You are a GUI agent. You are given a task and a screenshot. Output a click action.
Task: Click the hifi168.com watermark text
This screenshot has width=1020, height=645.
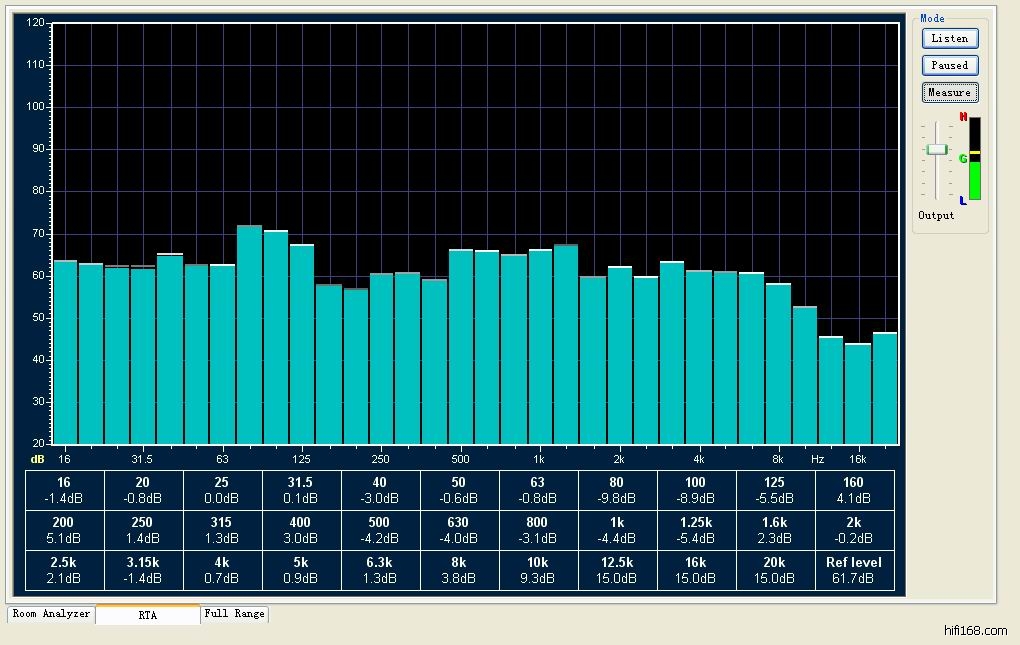point(975,631)
